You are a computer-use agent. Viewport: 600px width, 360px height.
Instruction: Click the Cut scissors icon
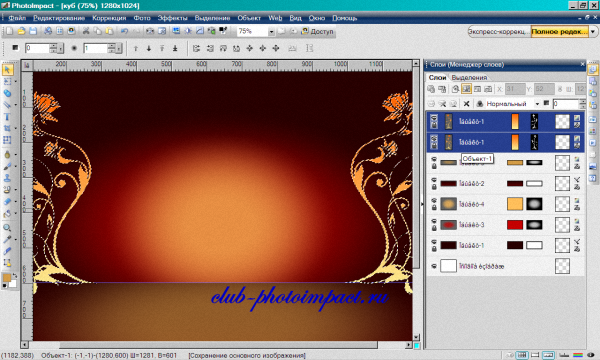point(86,31)
